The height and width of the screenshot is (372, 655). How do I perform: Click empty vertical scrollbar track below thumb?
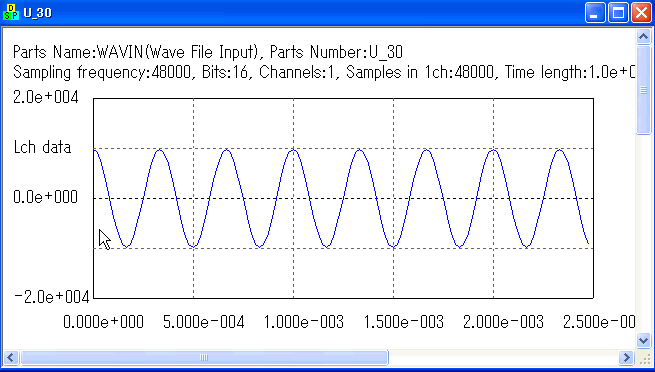[643, 233]
